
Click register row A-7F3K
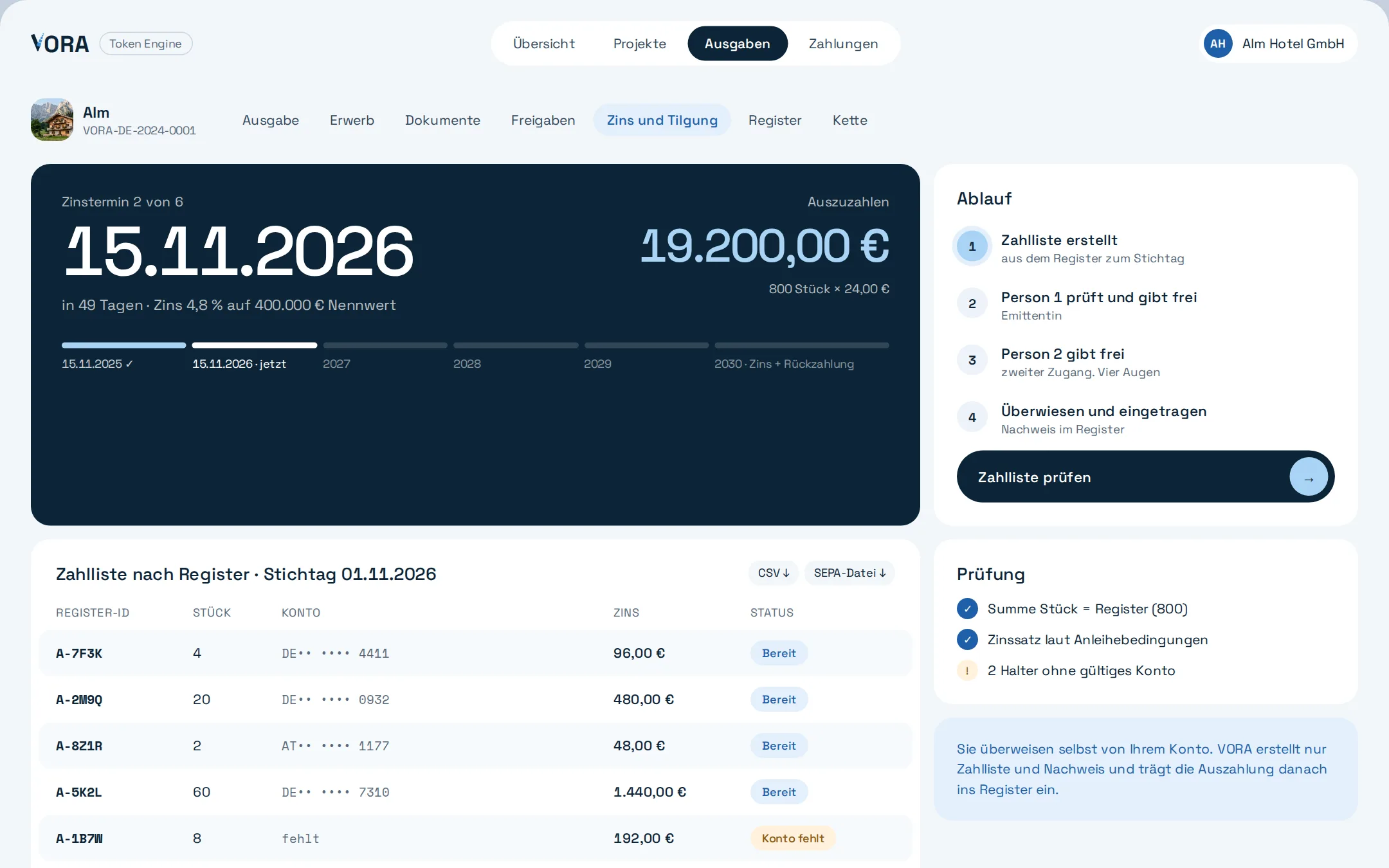point(475,653)
